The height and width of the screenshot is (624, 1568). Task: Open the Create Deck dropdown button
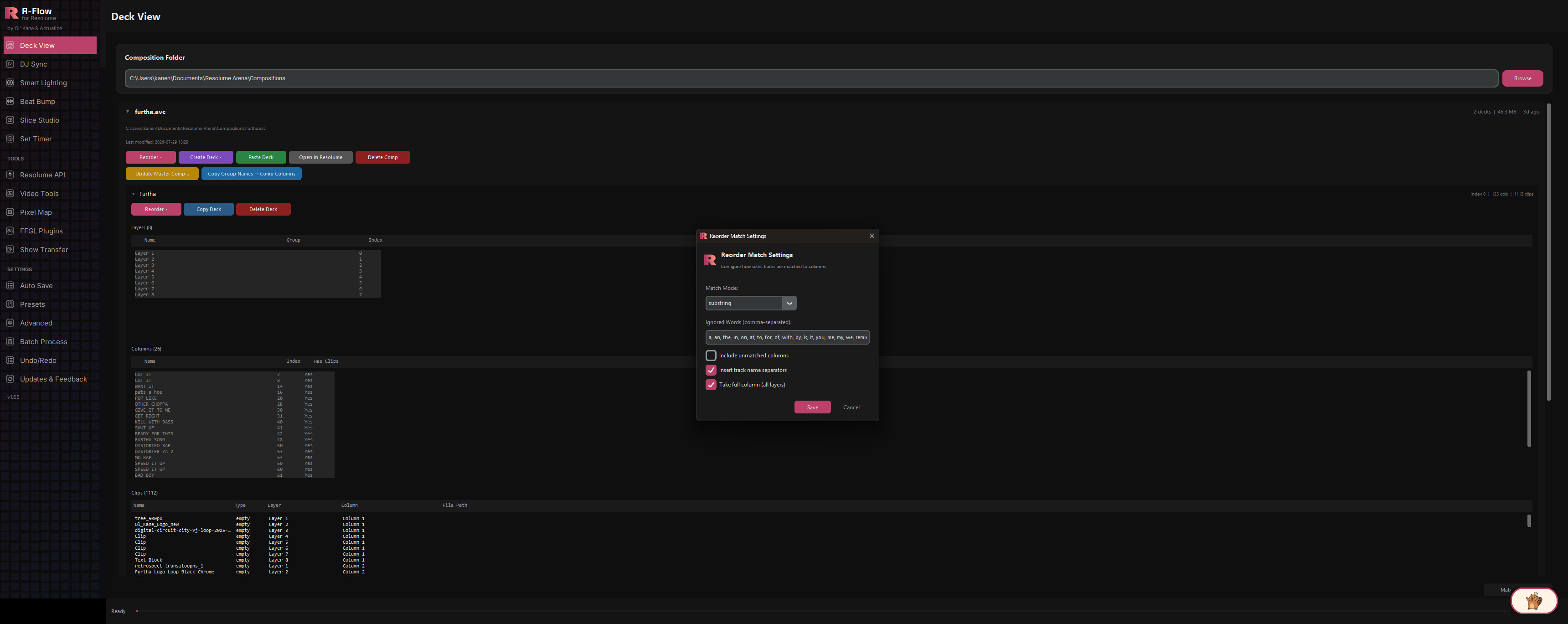pyautogui.click(x=206, y=158)
